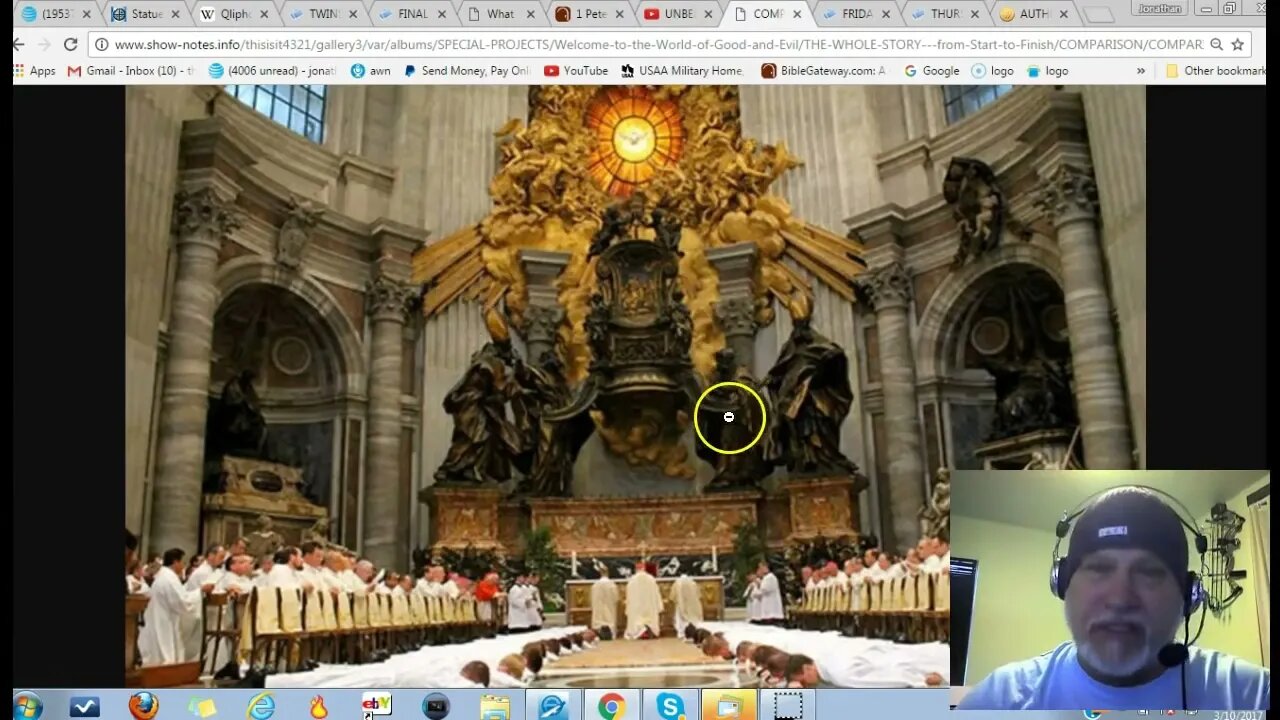Close the 'COMP' active tab
This screenshot has width=1280, height=720.
tap(798, 14)
